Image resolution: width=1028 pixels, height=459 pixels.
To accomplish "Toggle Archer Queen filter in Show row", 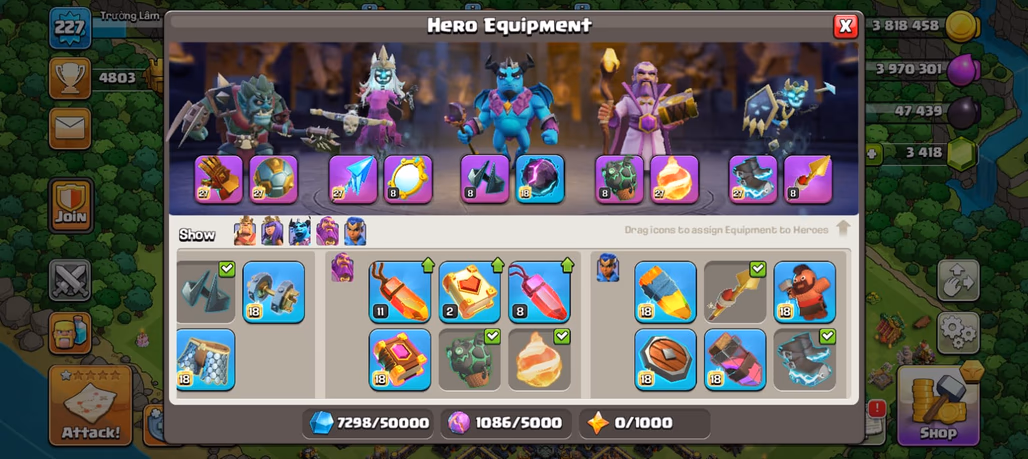I will click(272, 231).
